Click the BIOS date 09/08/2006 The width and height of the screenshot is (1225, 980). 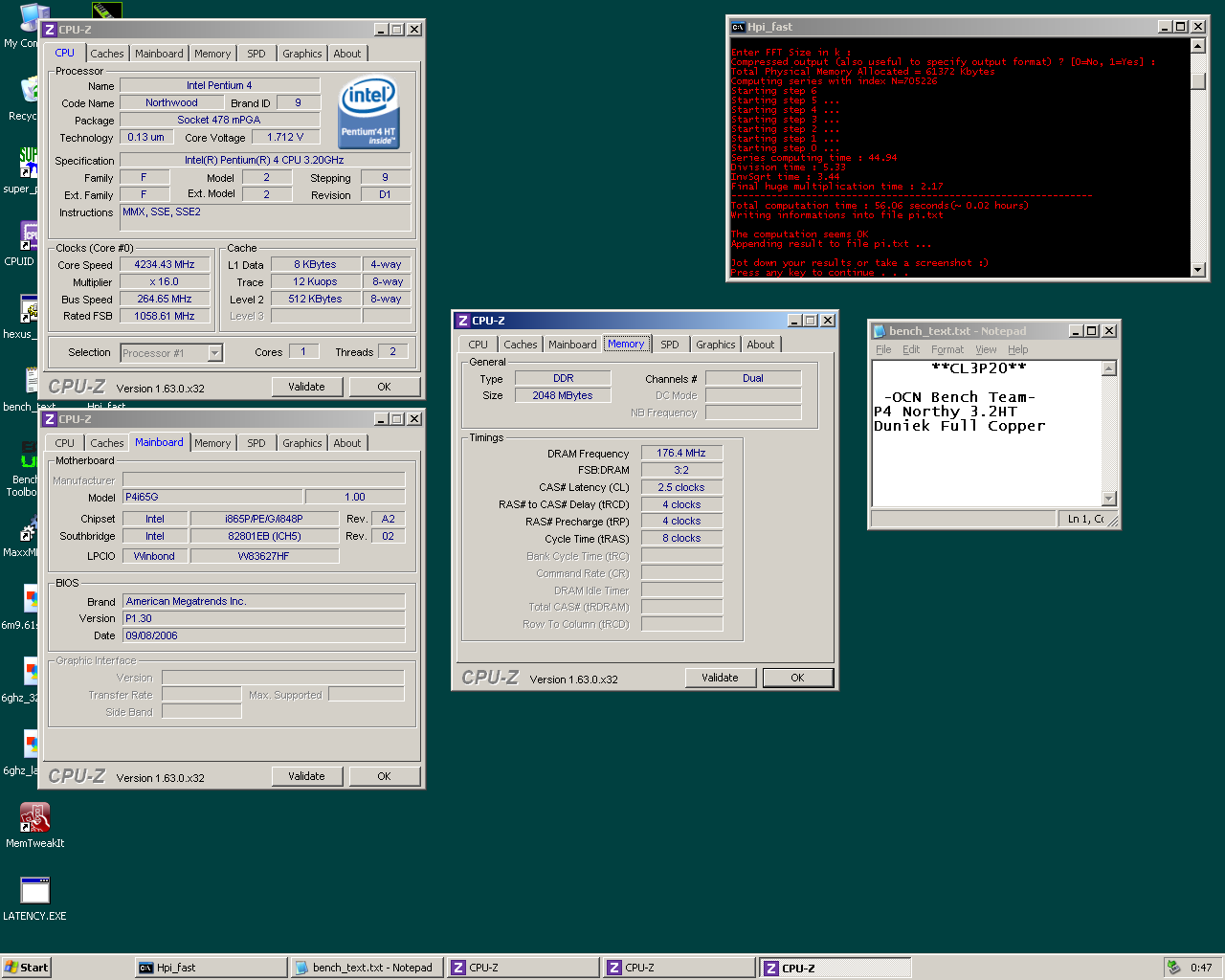click(x=263, y=635)
